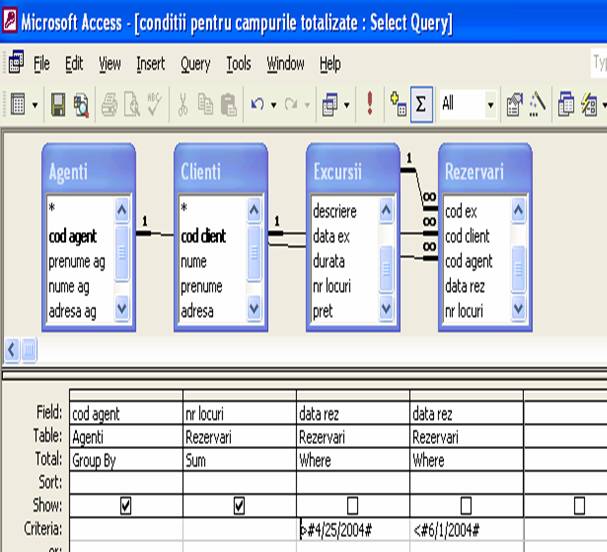
Task: Click the Cut scissors icon
Action: coord(183,103)
